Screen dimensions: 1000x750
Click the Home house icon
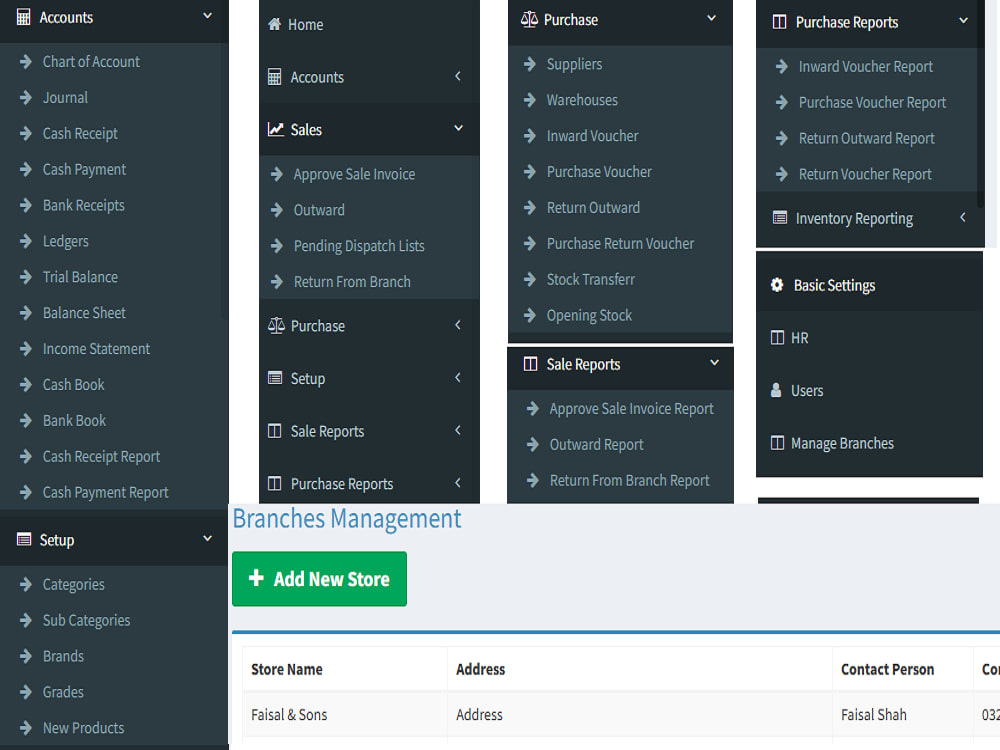point(274,24)
